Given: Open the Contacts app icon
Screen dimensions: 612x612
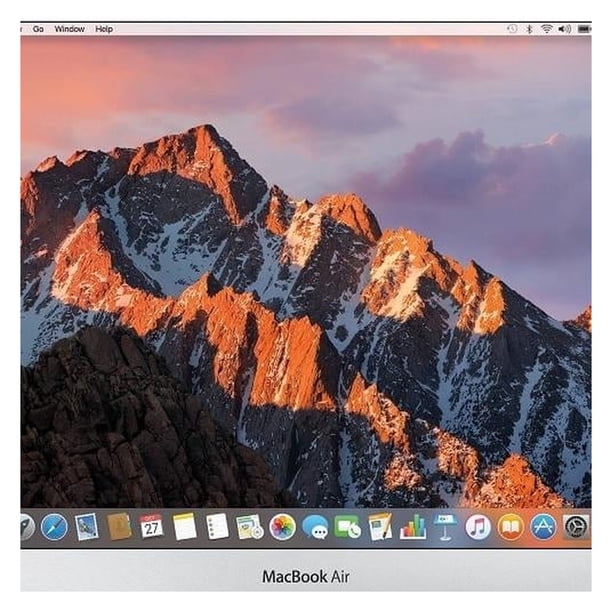Looking at the screenshot, I should (119, 527).
